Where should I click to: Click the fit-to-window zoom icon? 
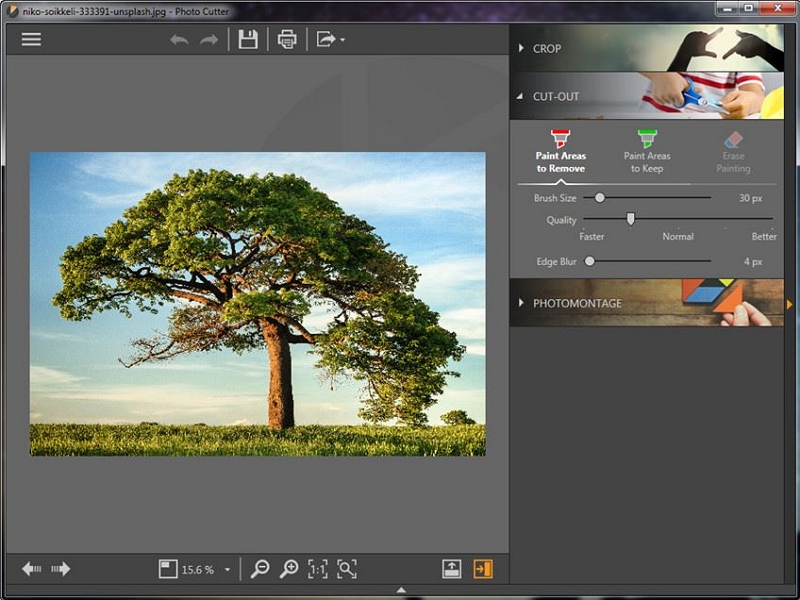[347, 569]
